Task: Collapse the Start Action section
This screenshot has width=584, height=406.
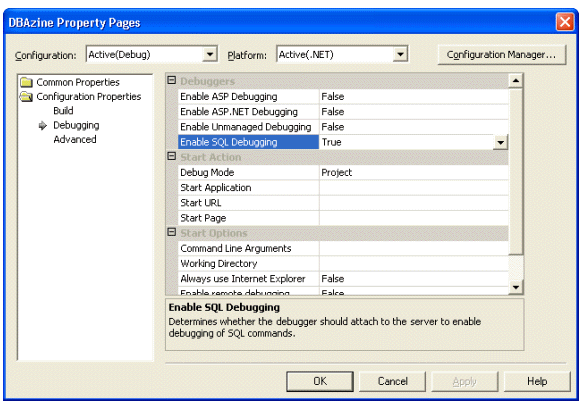Action: [x=172, y=156]
